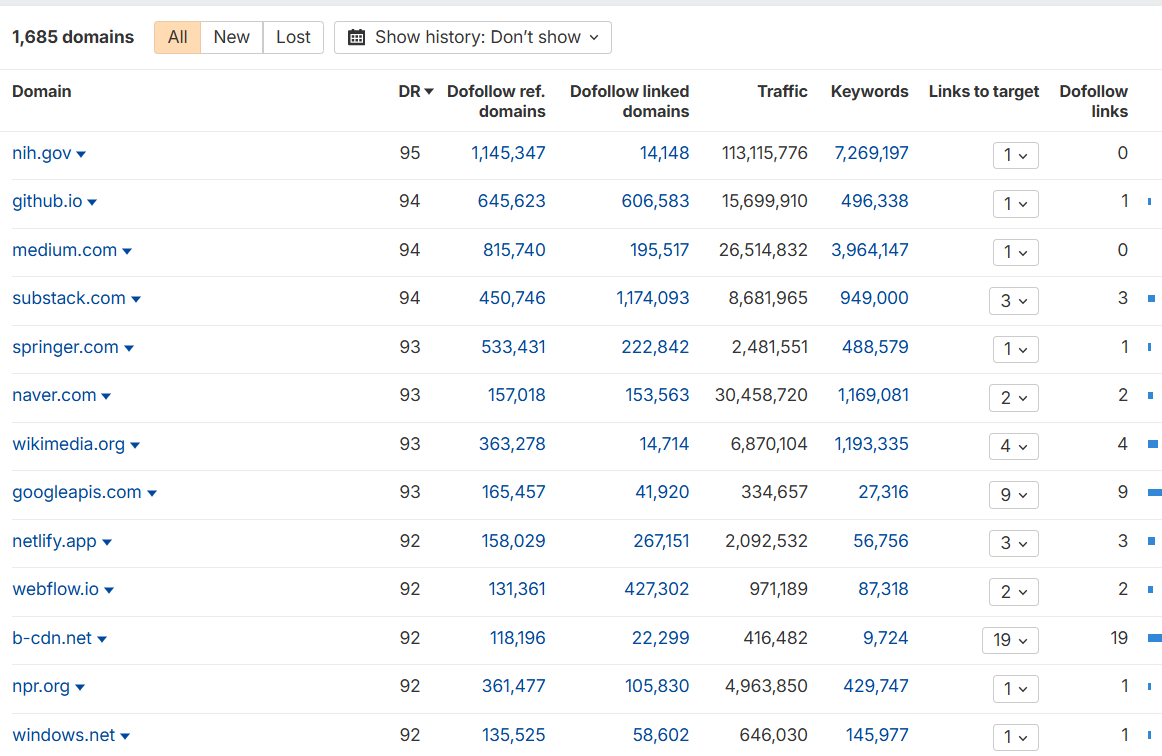Click the calendar icon in Show history

(x=356, y=37)
